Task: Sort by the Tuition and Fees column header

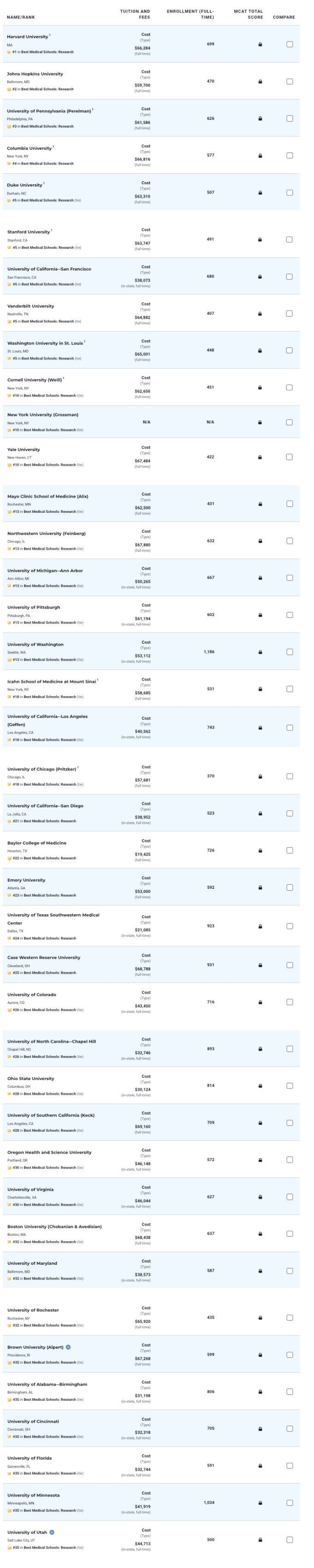Action: [135, 14]
